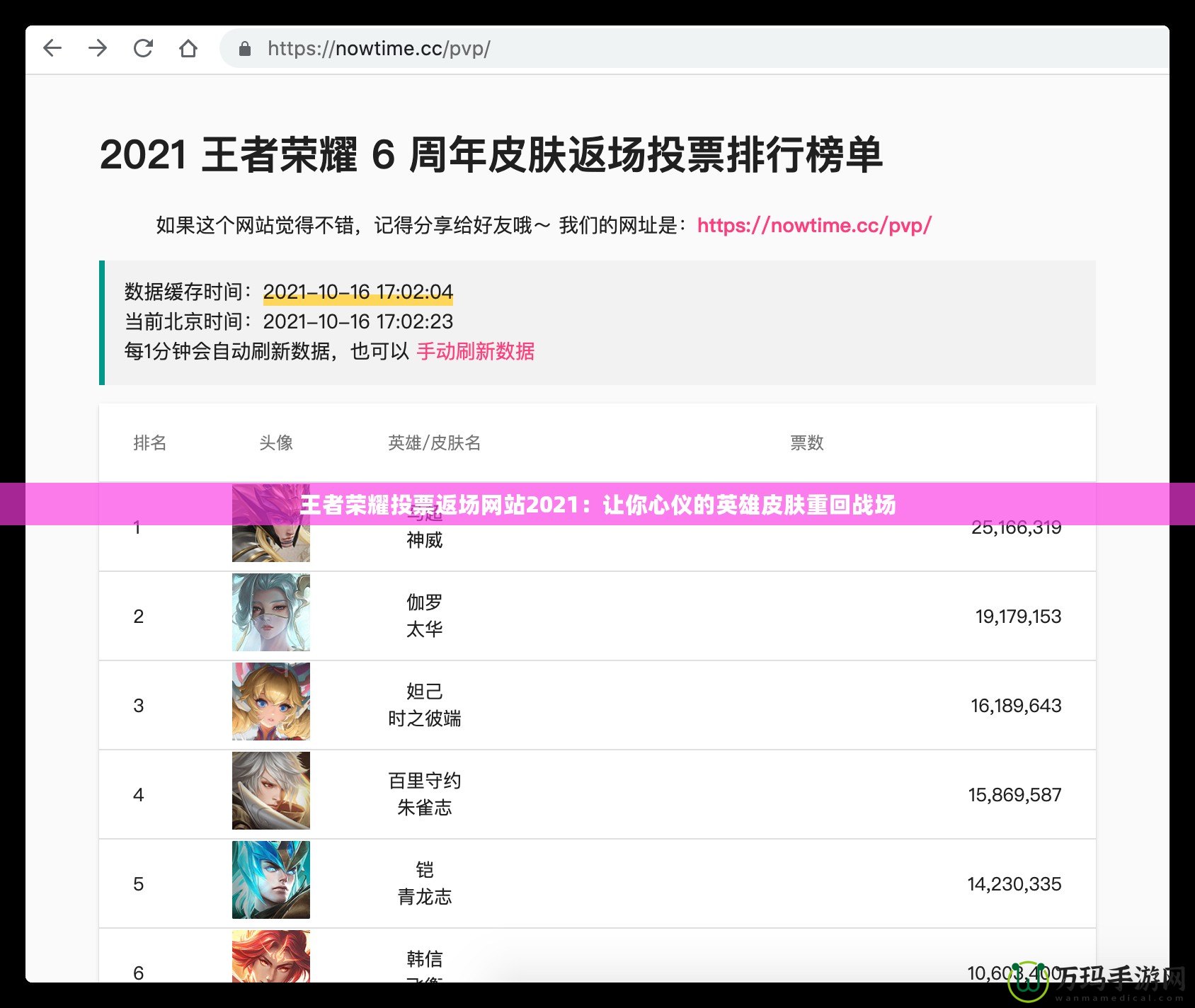Click rank number 2 in the table

(139, 617)
